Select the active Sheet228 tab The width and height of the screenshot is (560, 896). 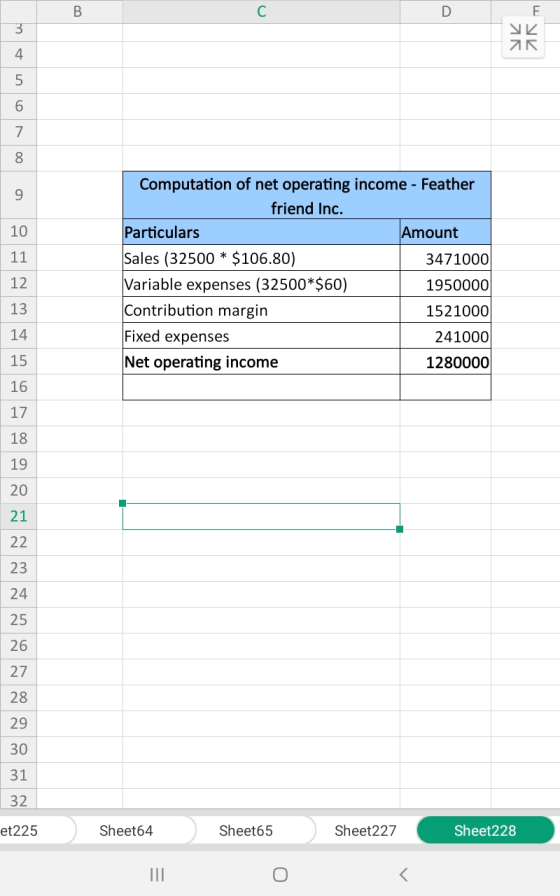485,830
